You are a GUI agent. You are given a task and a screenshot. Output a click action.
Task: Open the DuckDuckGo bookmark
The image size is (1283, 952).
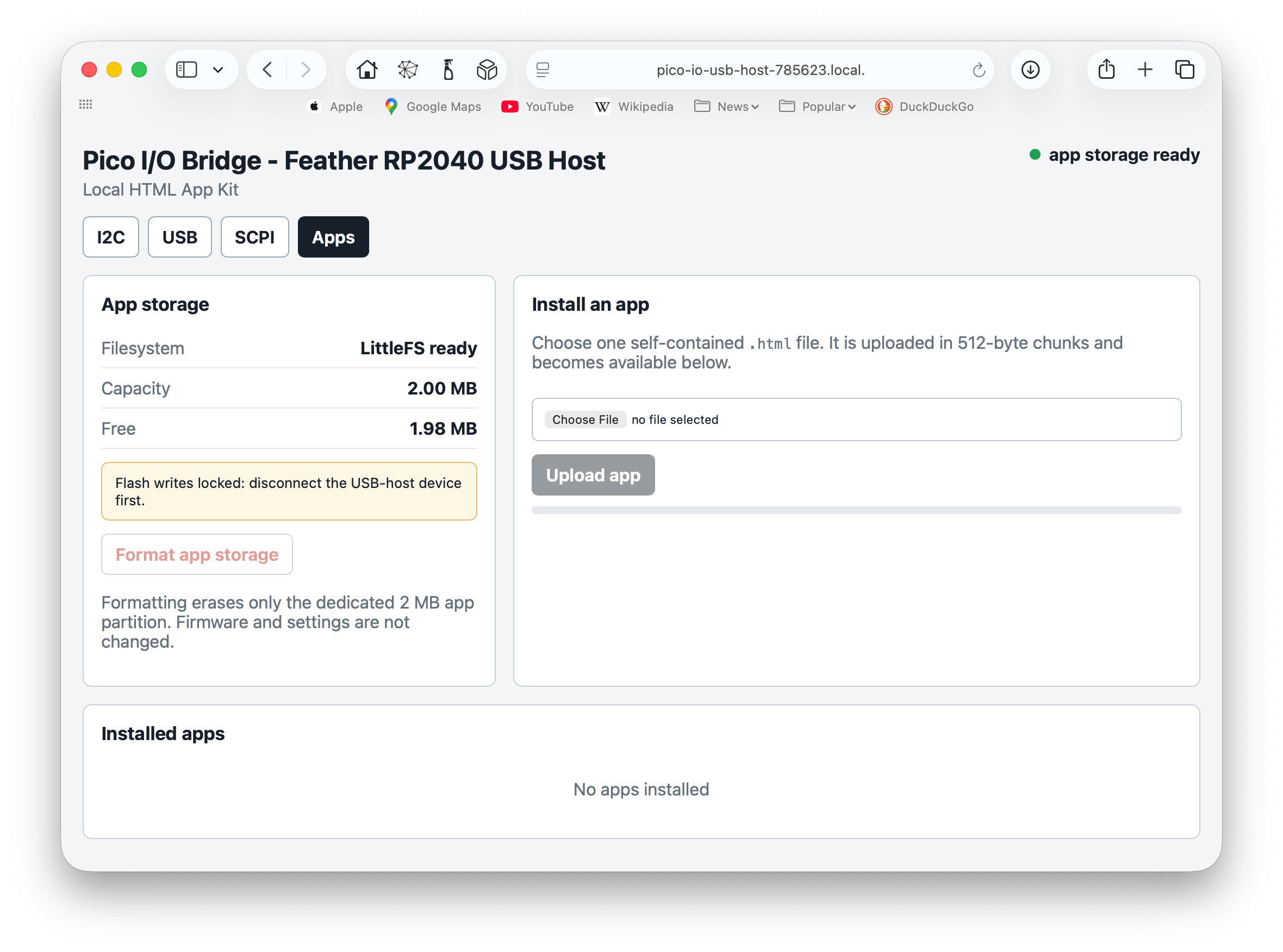point(924,107)
